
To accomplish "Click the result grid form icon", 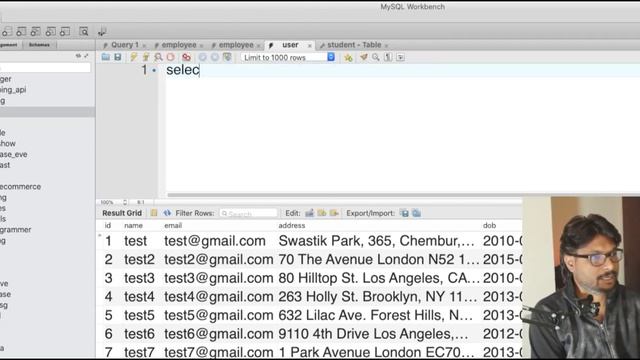I will (154, 213).
